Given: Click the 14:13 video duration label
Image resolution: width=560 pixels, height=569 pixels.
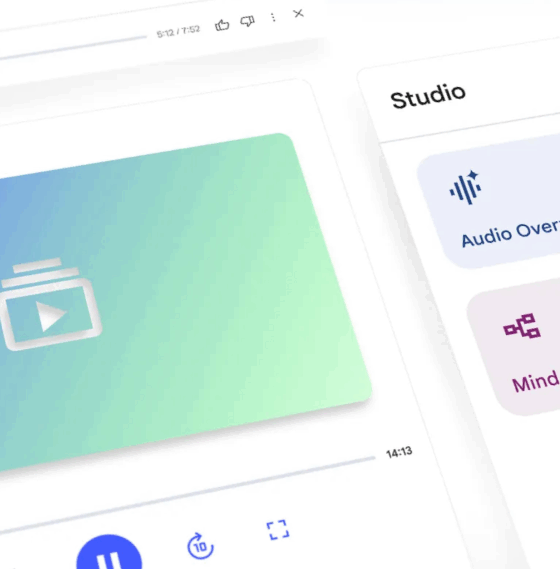Looking at the screenshot, I should (399, 453).
